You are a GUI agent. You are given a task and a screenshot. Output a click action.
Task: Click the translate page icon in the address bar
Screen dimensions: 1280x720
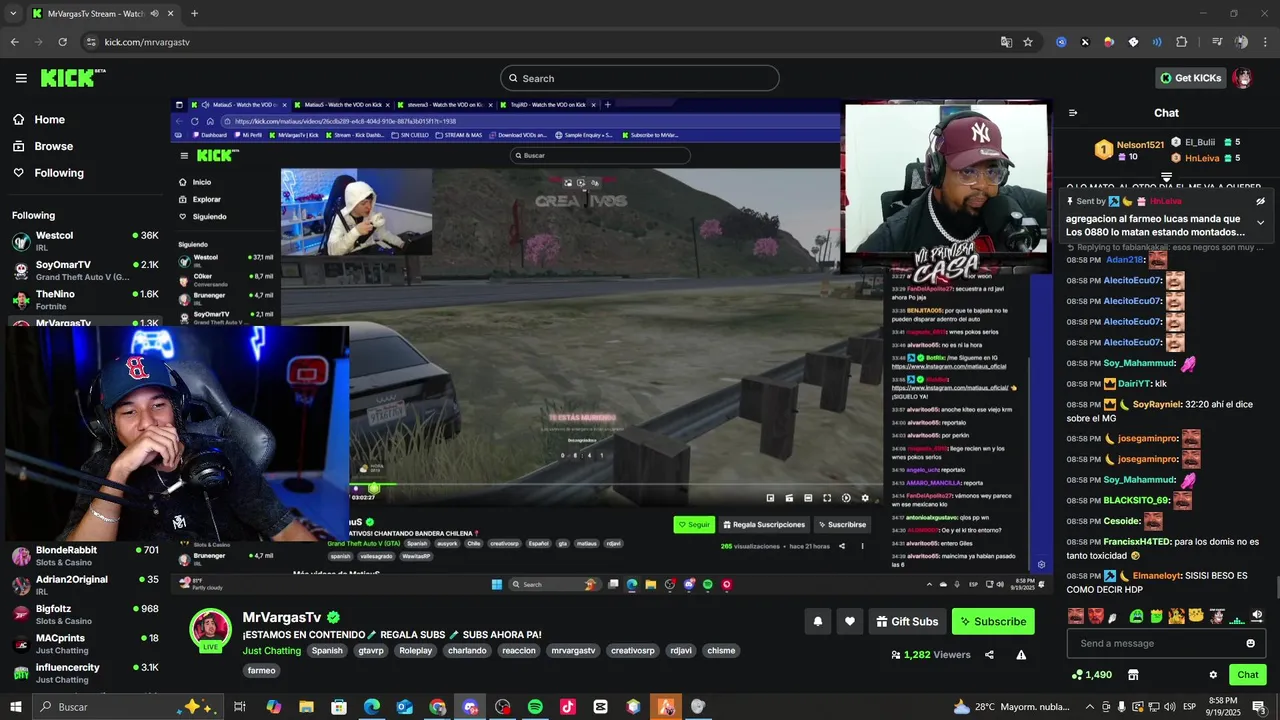1006,42
